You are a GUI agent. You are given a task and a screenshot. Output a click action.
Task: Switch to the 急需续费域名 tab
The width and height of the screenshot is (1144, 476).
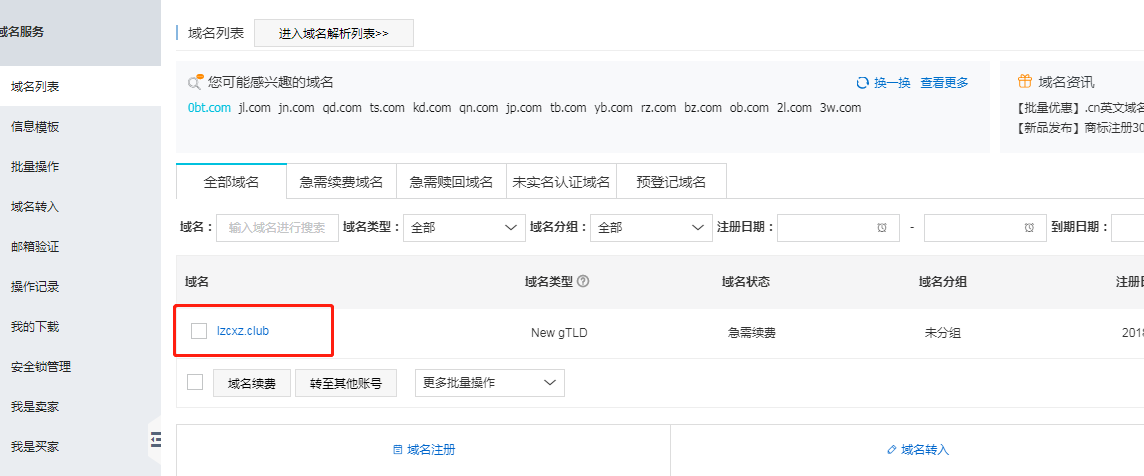click(341, 182)
